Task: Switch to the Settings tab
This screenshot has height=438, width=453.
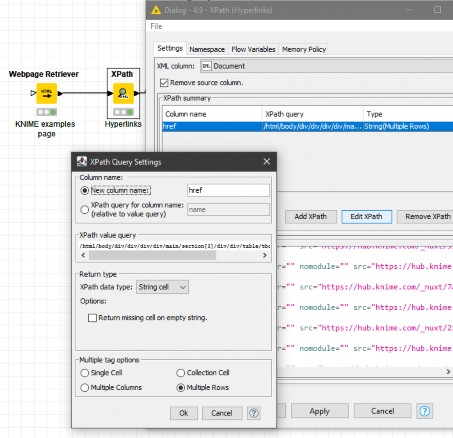Action: pos(170,48)
